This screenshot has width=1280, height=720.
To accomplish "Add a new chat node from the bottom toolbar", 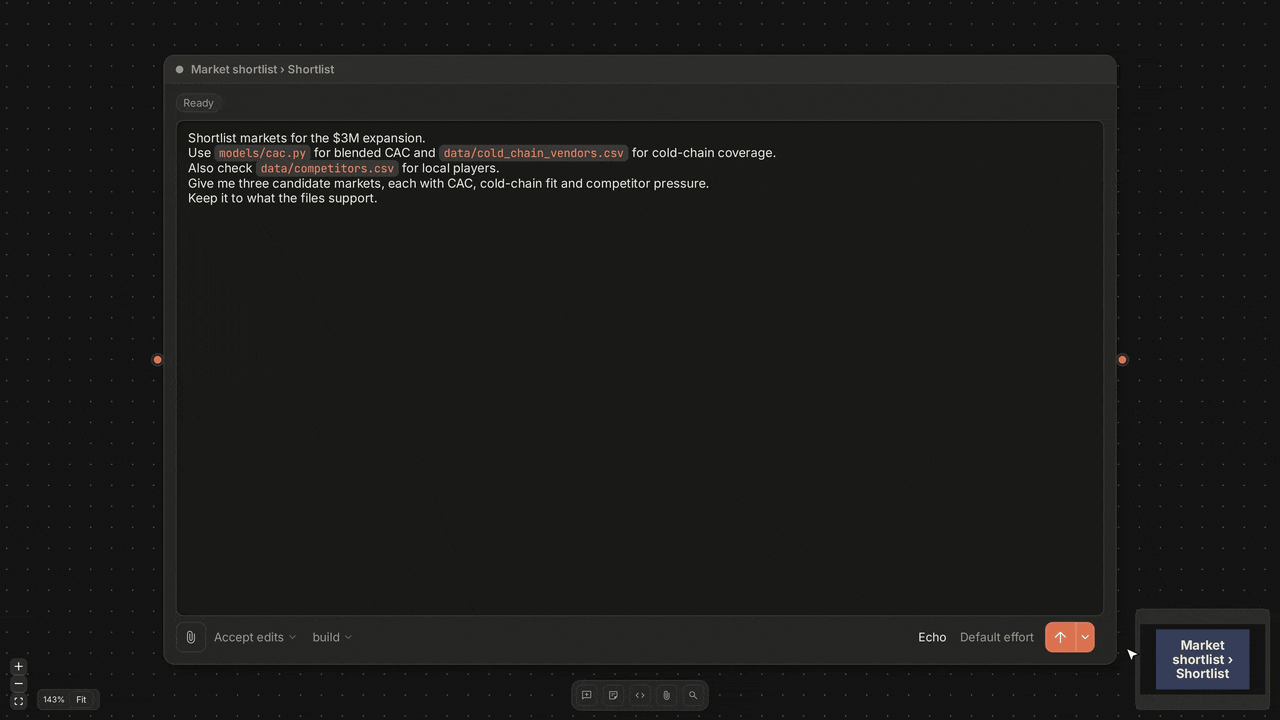I will [x=587, y=695].
